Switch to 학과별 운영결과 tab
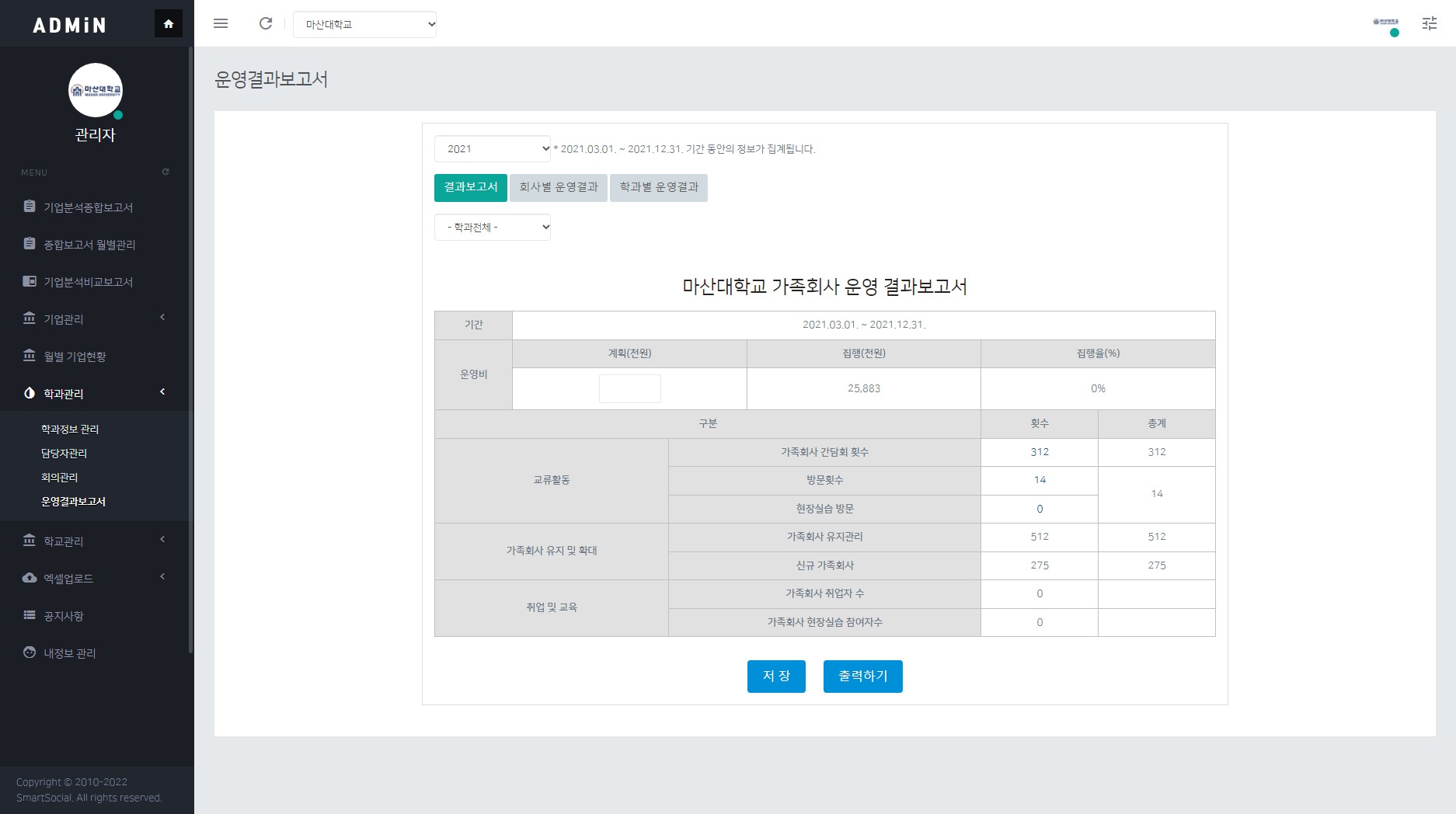The width and height of the screenshot is (1456, 814). [658, 187]
